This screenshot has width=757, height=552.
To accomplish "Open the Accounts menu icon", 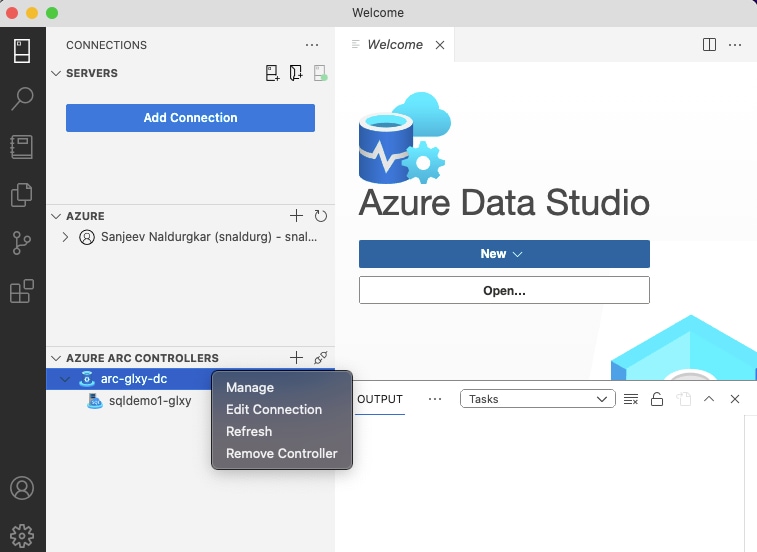I will click(x=22, y=488).
